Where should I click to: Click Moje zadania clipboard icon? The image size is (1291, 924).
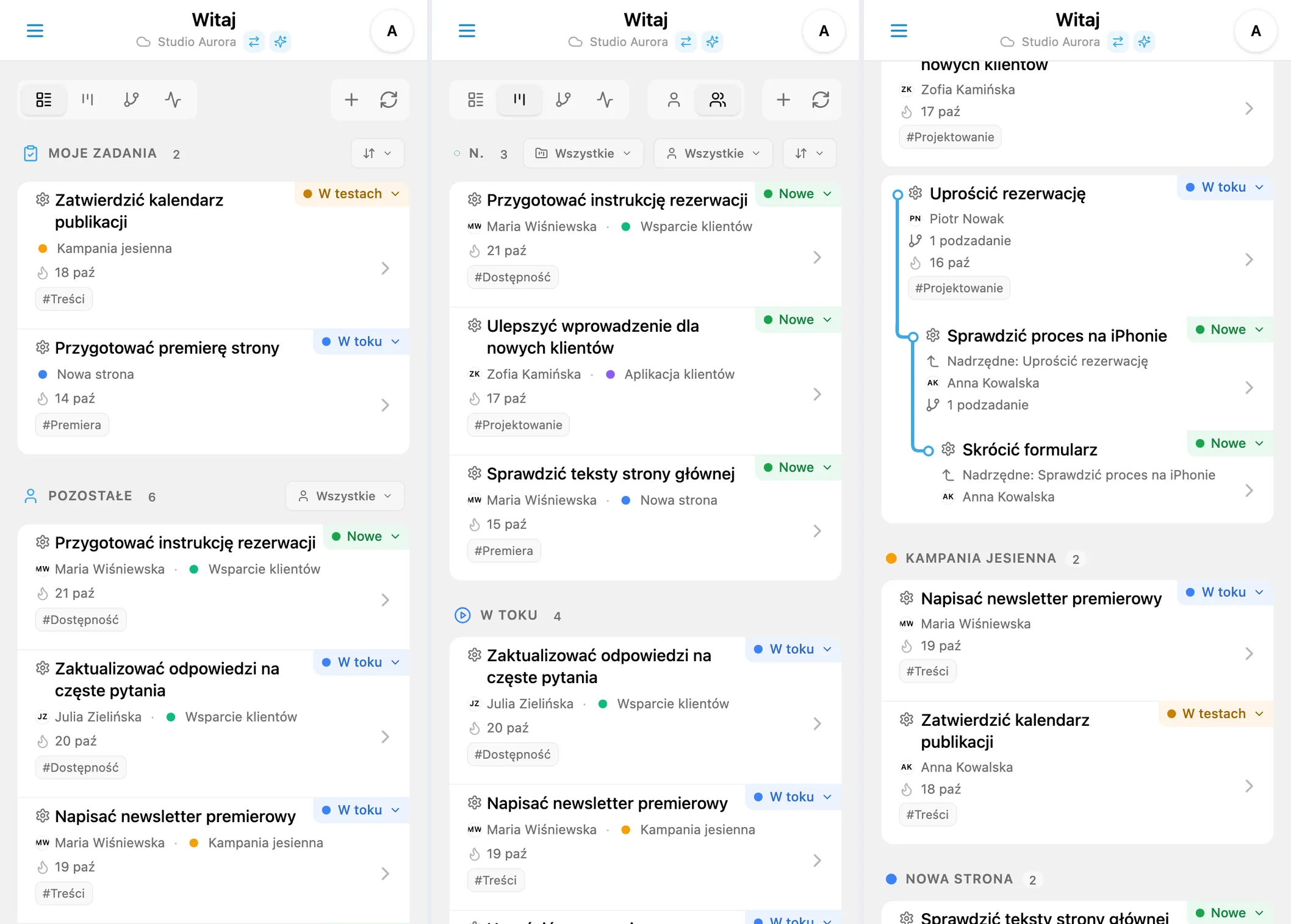tap(31, 153)
